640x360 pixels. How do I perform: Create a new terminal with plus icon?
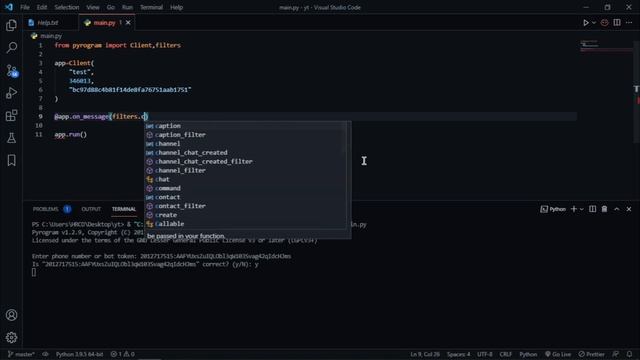(573, 209)
